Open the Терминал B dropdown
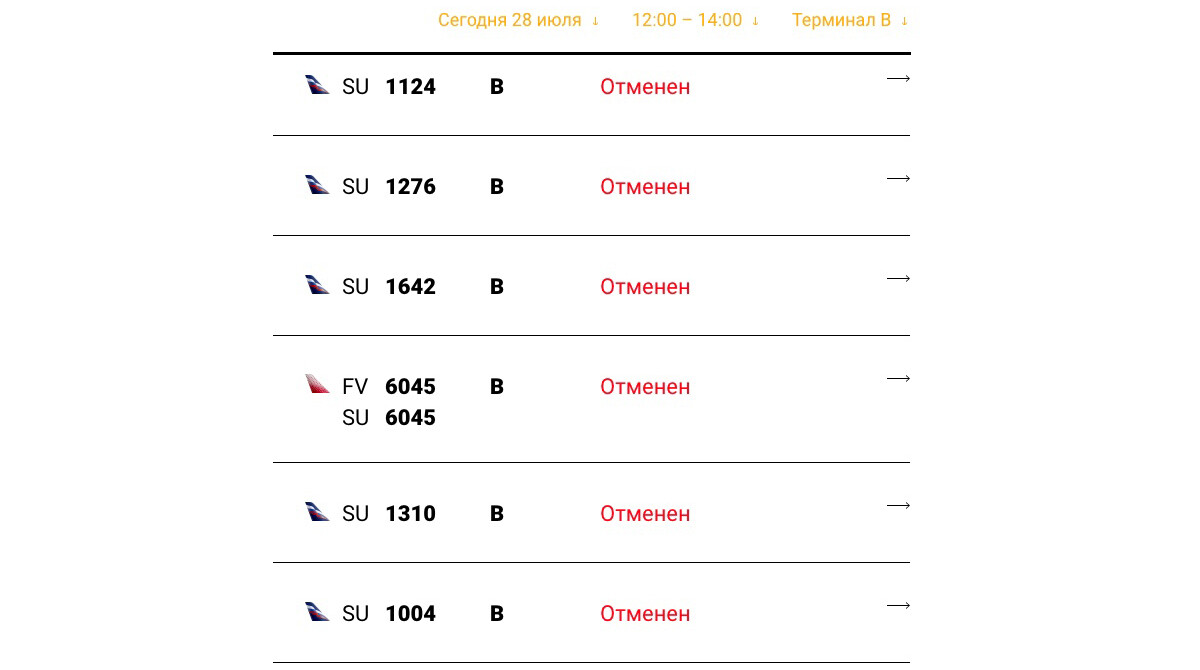 point(850,20)
